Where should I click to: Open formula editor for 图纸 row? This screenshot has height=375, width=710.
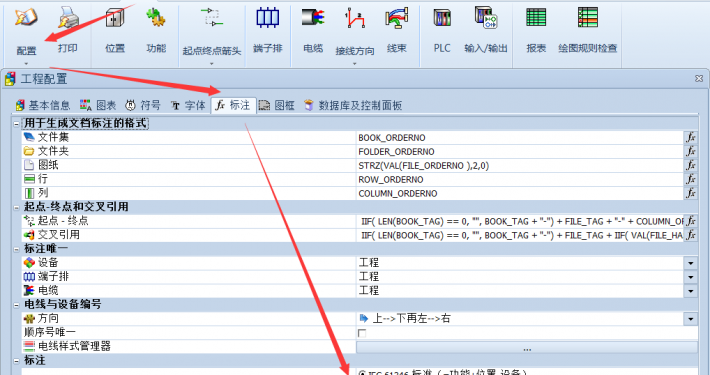point(691,166)
